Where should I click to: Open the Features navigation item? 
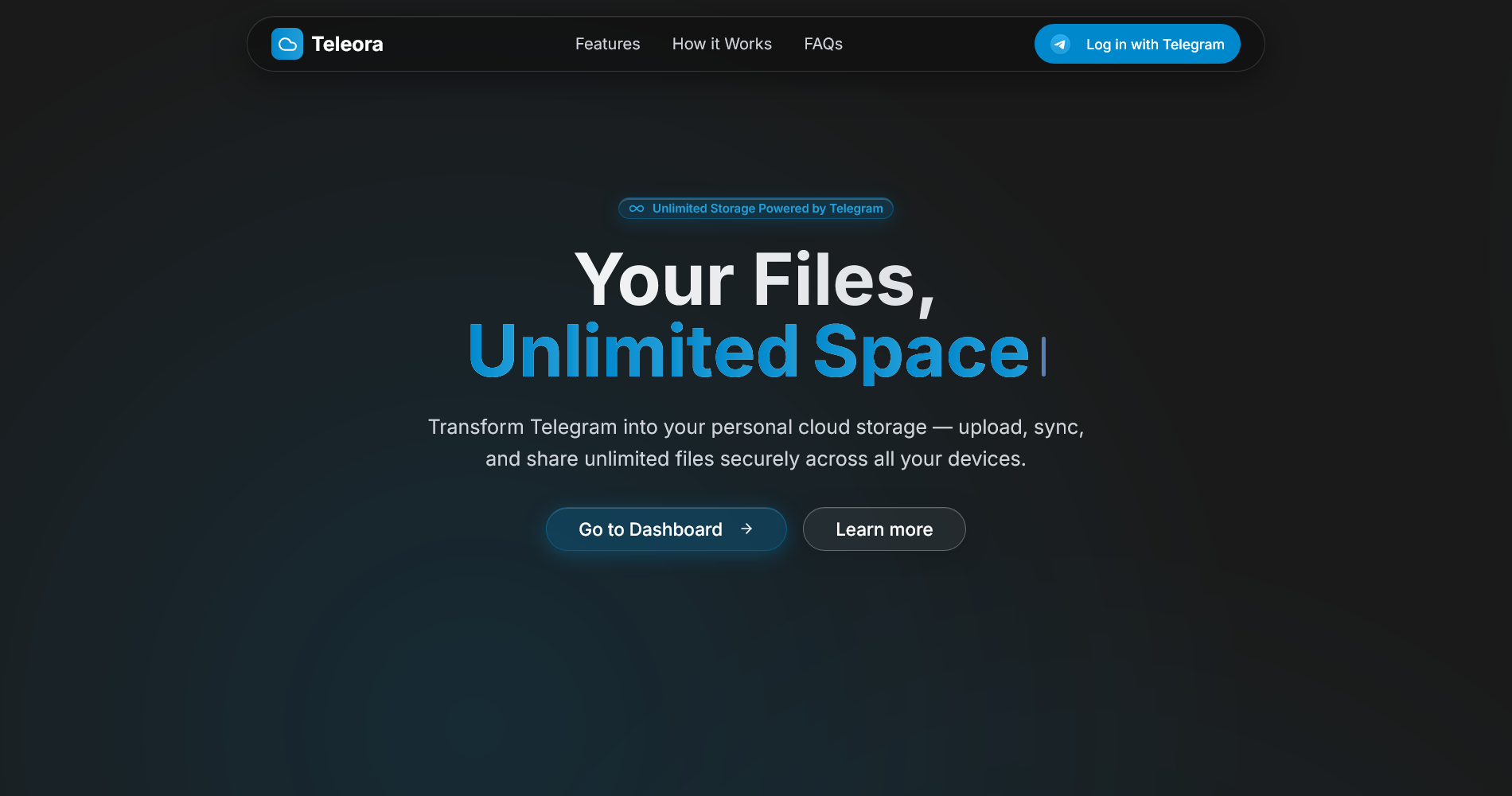coord(607,44)
